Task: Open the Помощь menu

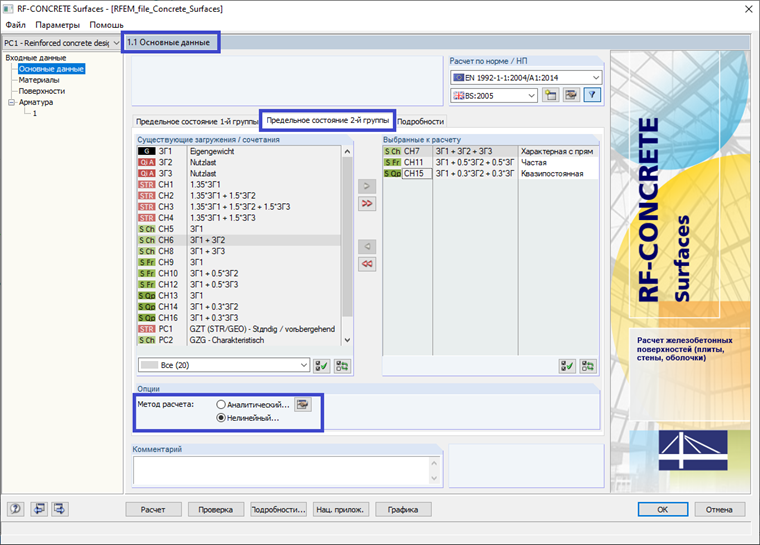Action: (106, 25)
